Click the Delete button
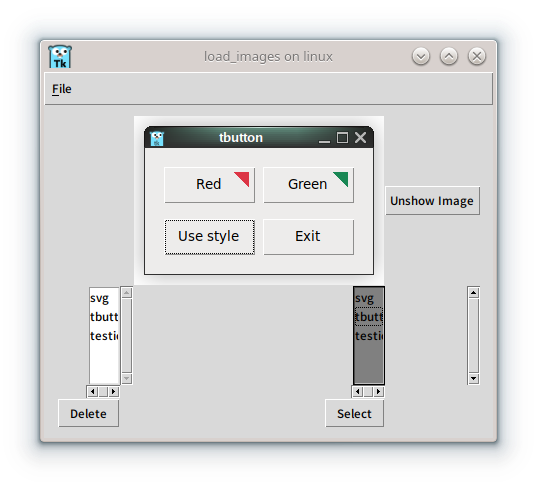This screenshot has height=482, width=537. tap(88, 413)
